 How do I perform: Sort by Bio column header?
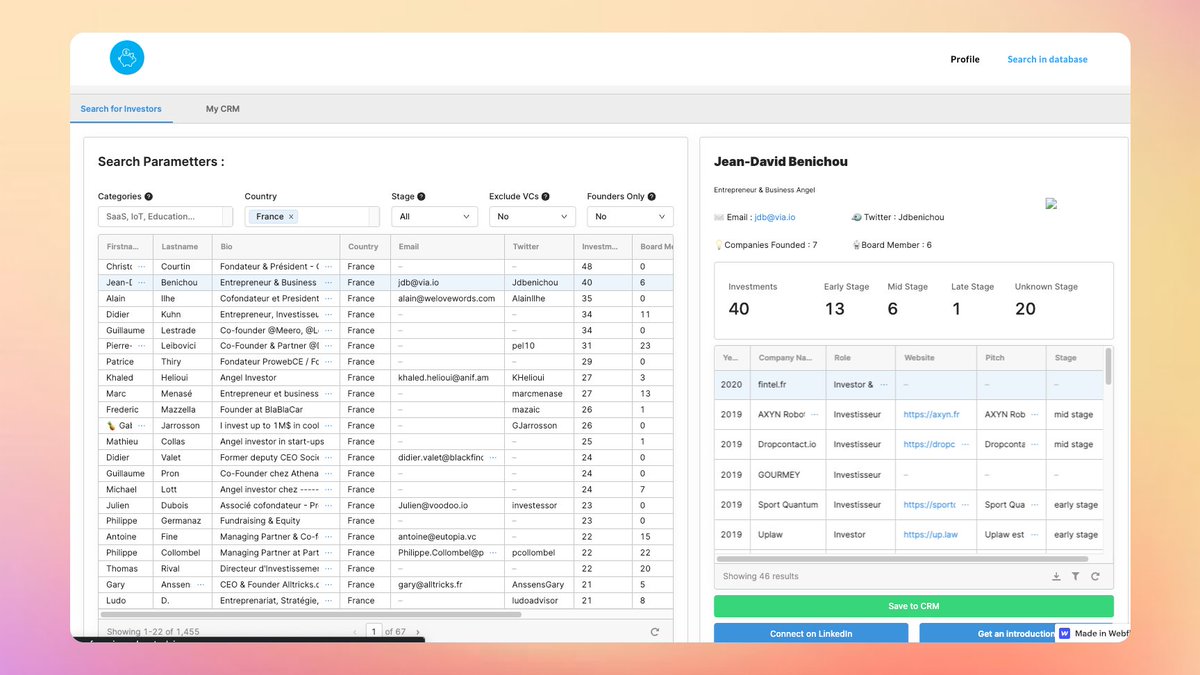276,246
